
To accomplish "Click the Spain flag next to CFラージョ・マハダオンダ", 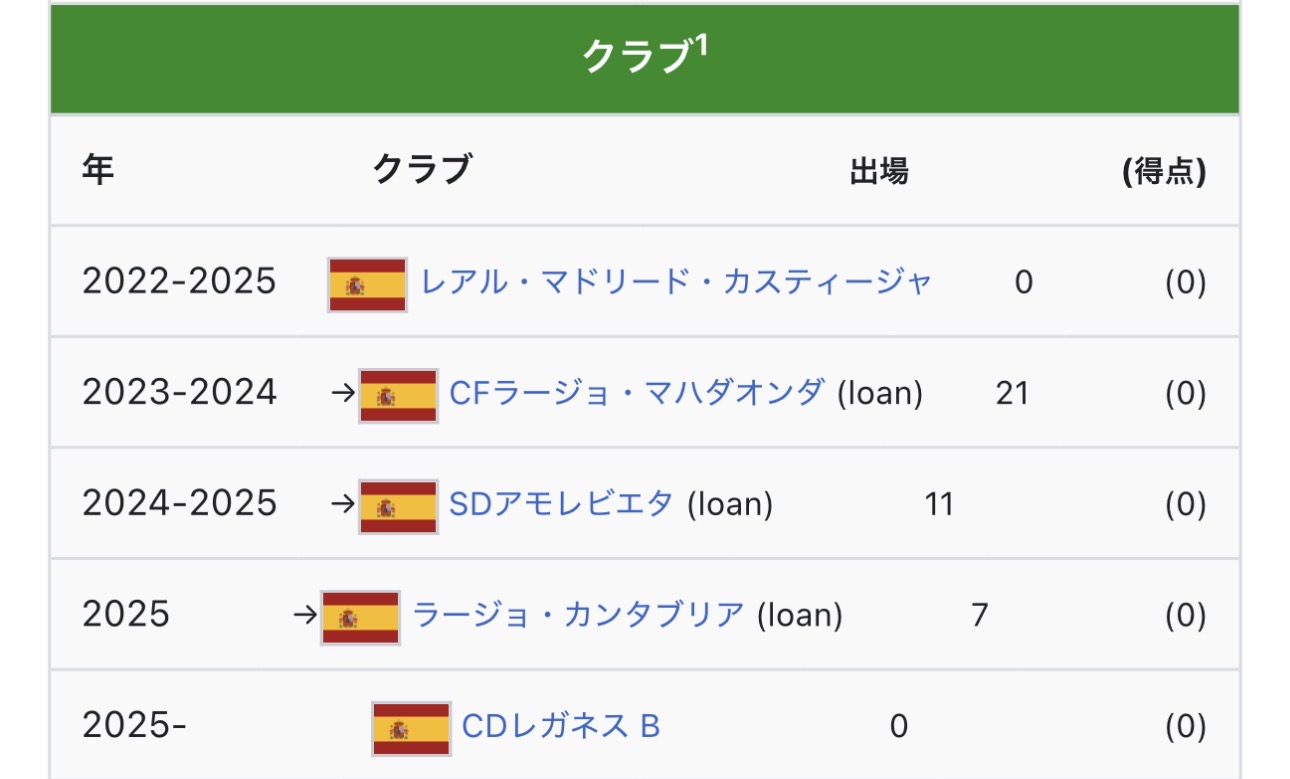I will 398,396.
